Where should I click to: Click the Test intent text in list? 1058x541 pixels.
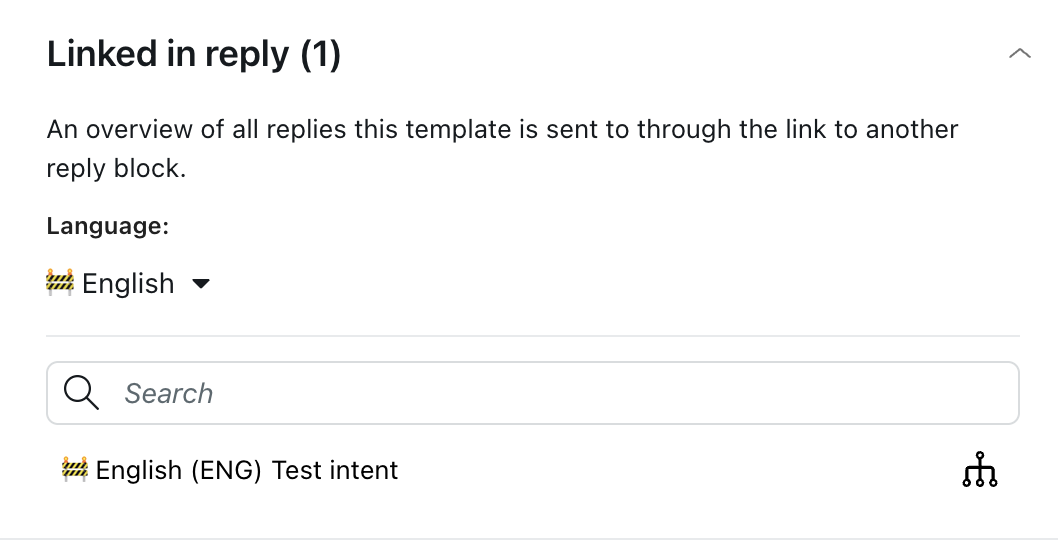(335, 470)
